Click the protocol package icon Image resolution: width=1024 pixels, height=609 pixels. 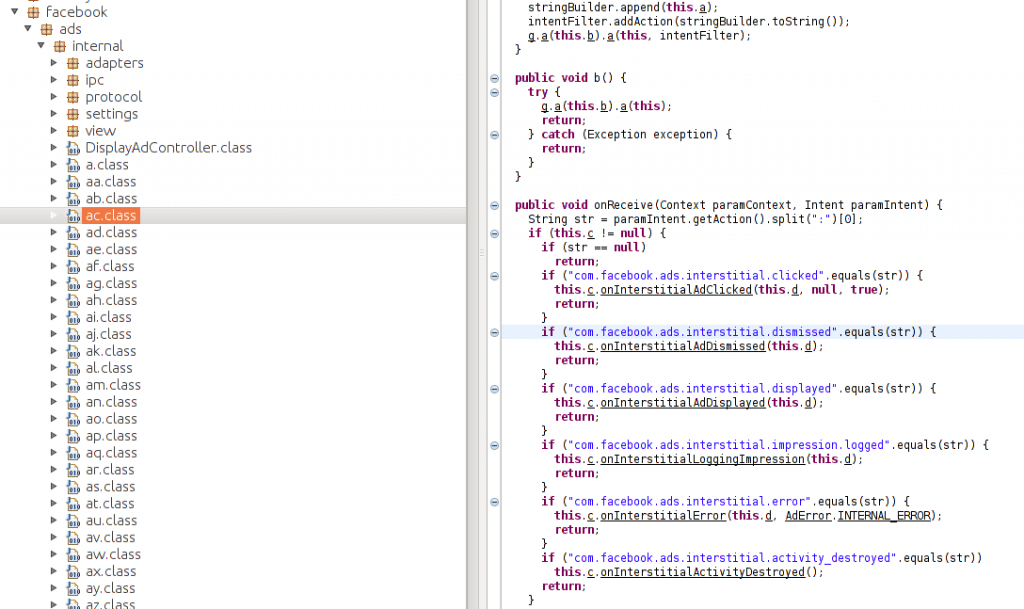[73, 97]
